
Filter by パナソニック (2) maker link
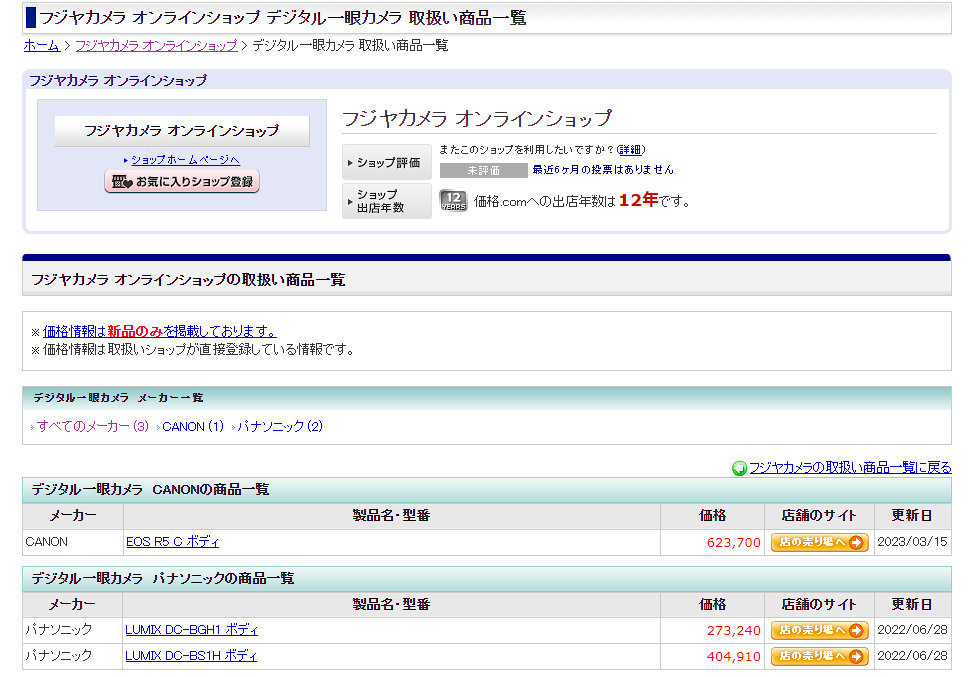coord(280,427)
